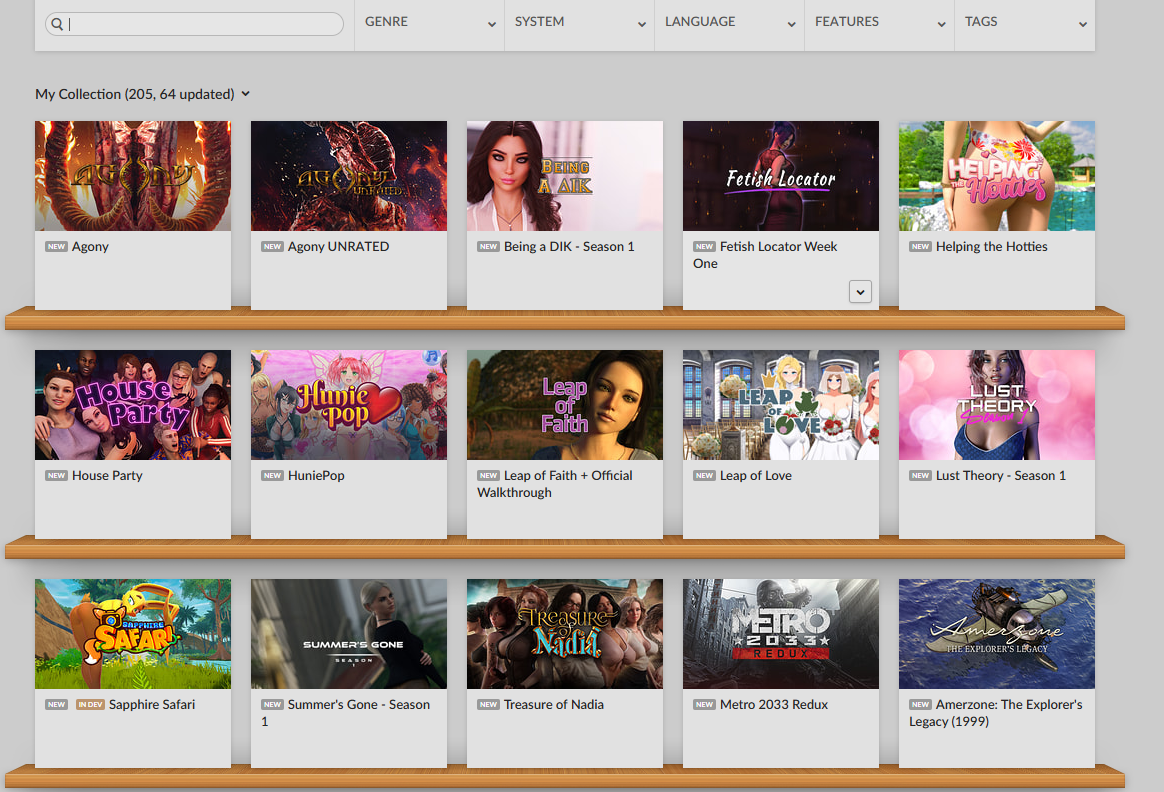The width and height of the screenshot is (1164, 792).
Task: Open the Amerzone Explorer's Legacy cover
Action: [997, 634]
